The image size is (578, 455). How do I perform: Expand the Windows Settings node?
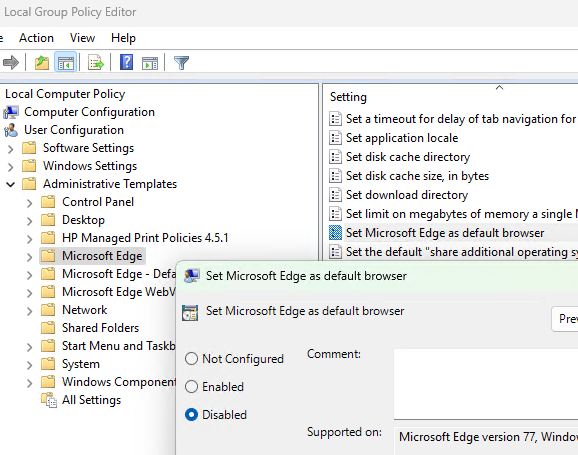coord(11,167)
